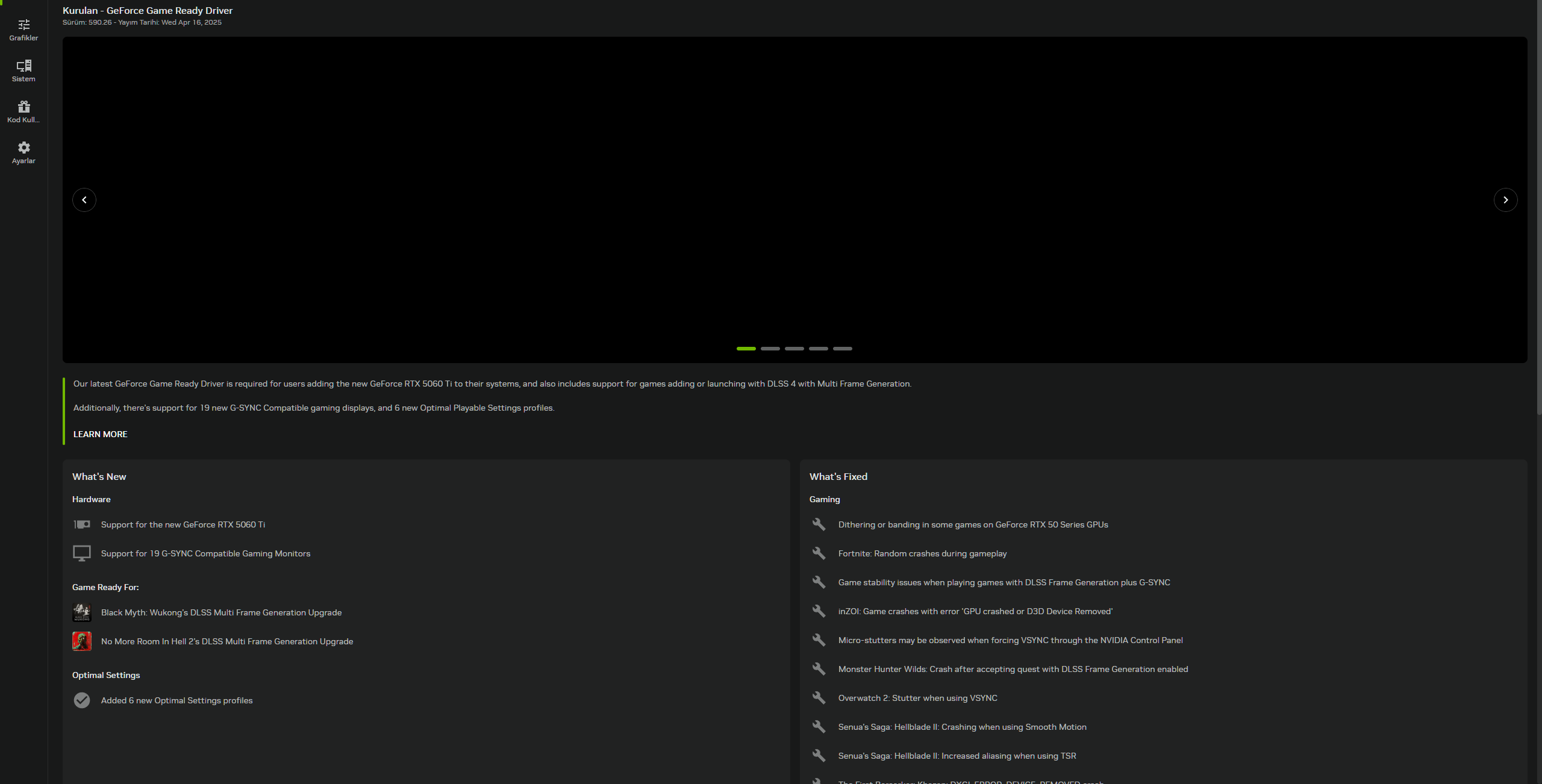Select Game stability issues DLSS plus G-SYNC text
This screenshot has width=1542, height=784.
click(1005, 582)
